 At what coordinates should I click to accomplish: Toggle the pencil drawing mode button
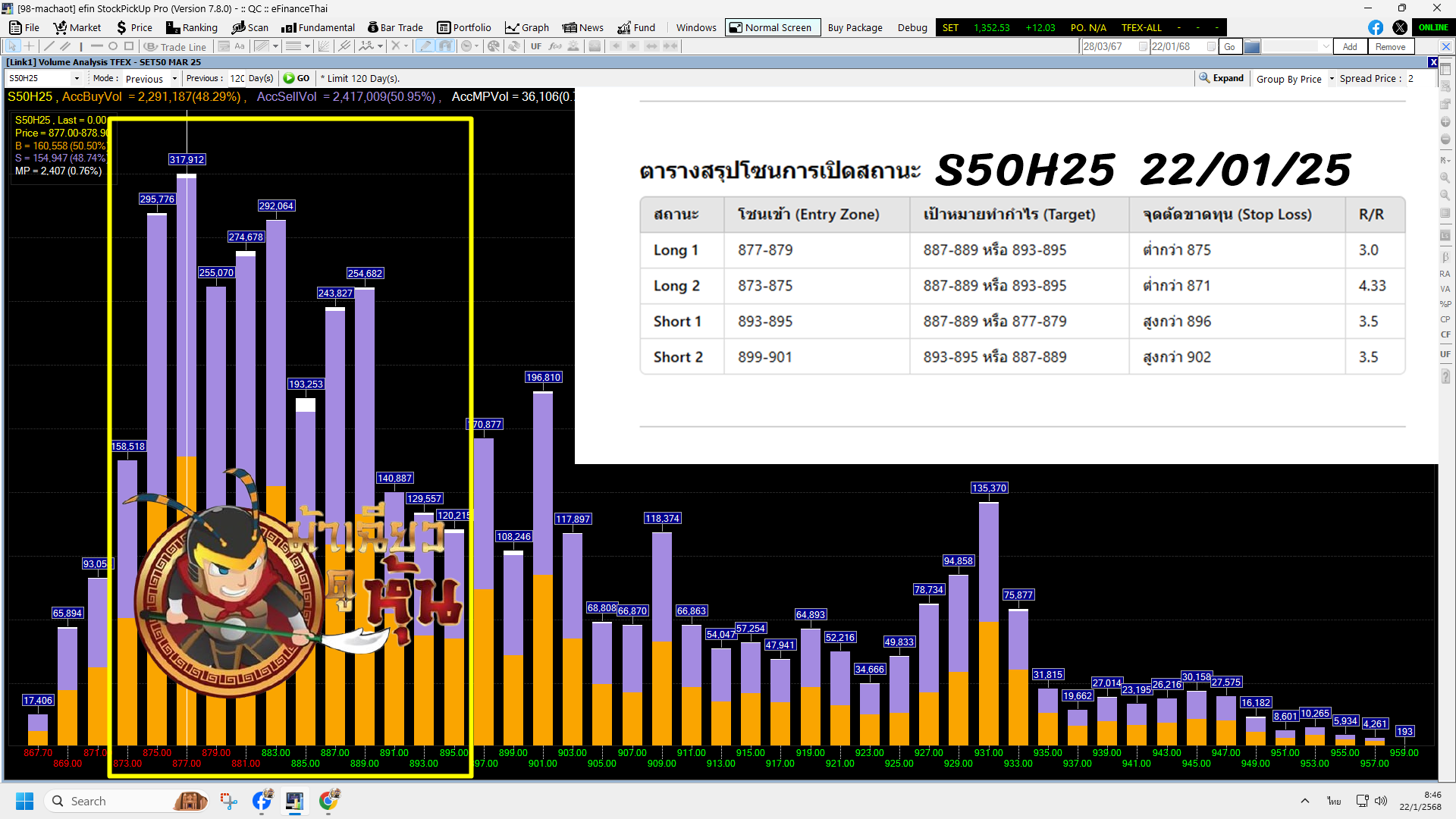tap(425, 46)
